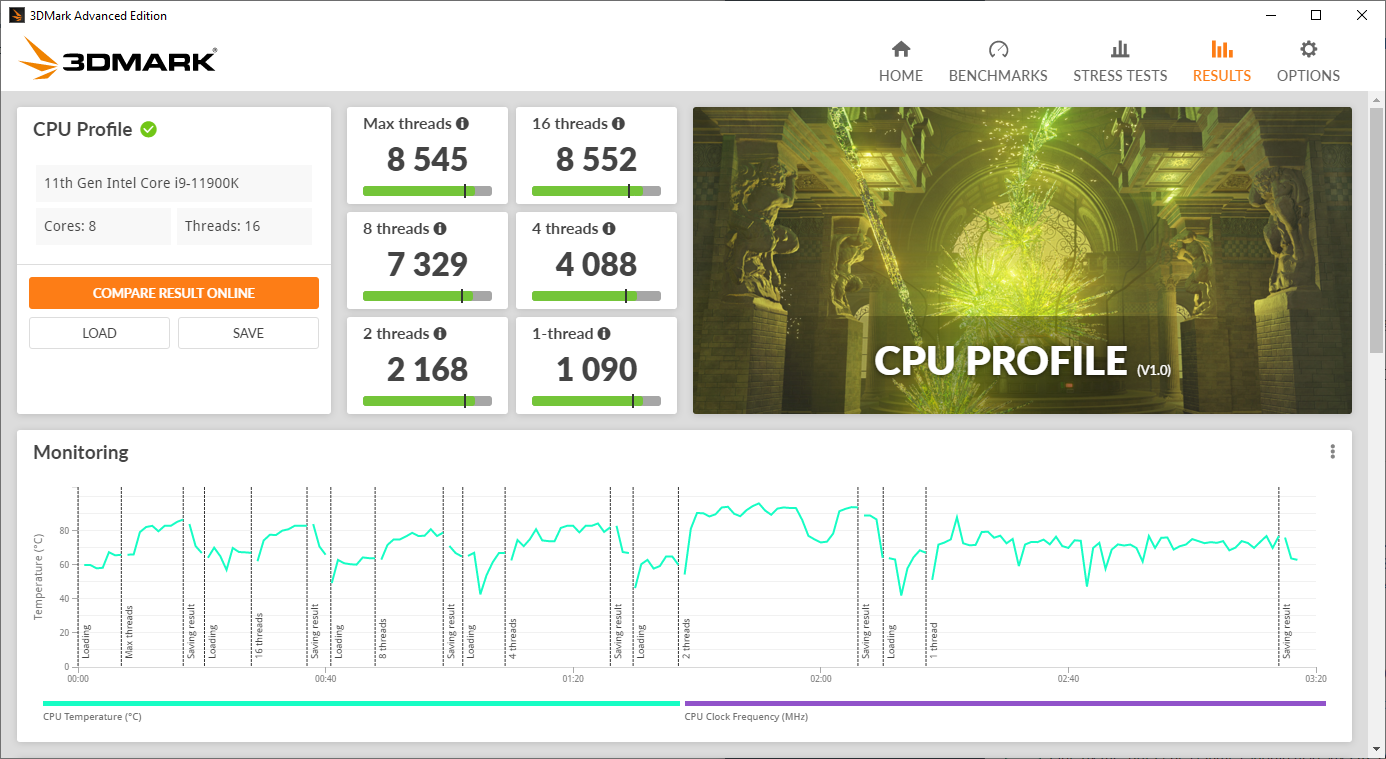Click the Max threads score progress bar

[x=427, y=190]
